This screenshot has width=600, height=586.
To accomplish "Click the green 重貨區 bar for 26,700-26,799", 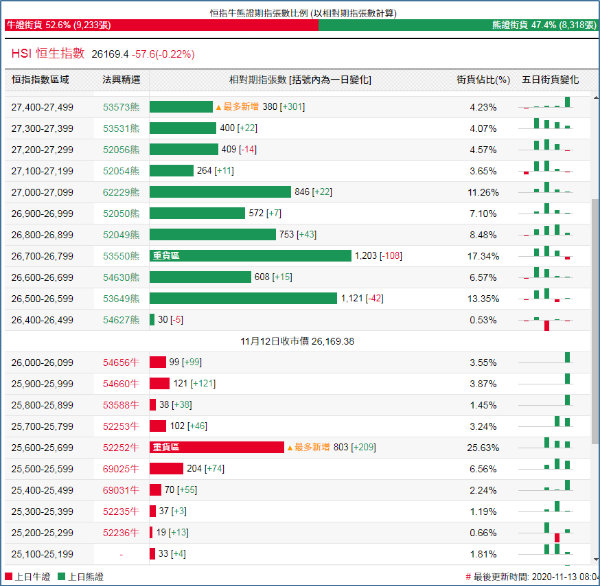I will click(x=250, y=256).
